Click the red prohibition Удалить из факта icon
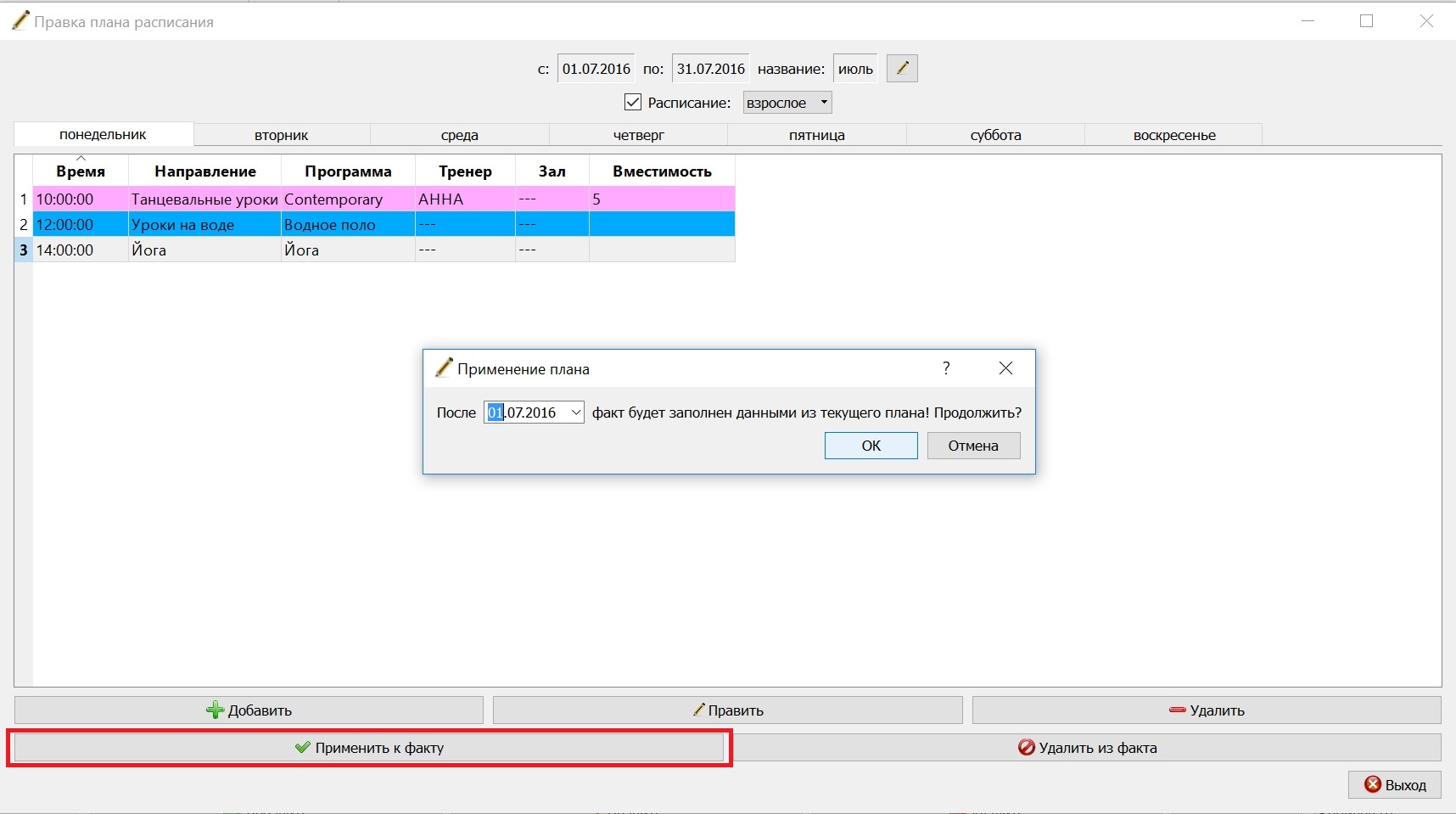1456x814 pixels. (x=1026, y=747)
